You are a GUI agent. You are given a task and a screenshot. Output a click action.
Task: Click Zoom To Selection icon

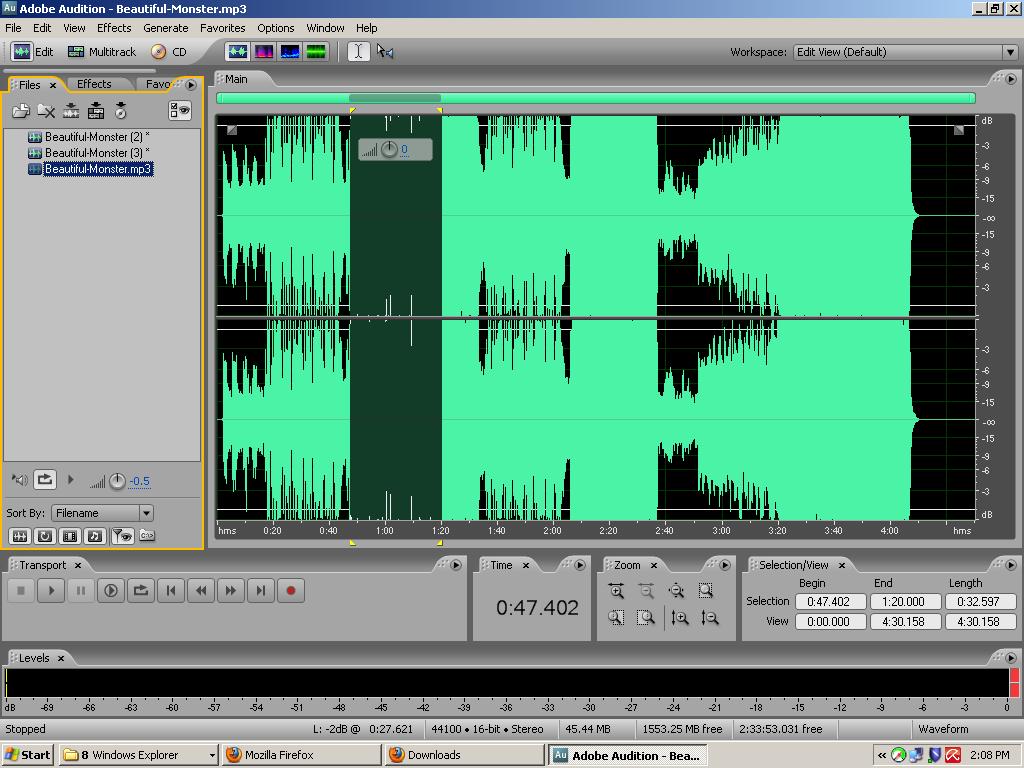706,591
